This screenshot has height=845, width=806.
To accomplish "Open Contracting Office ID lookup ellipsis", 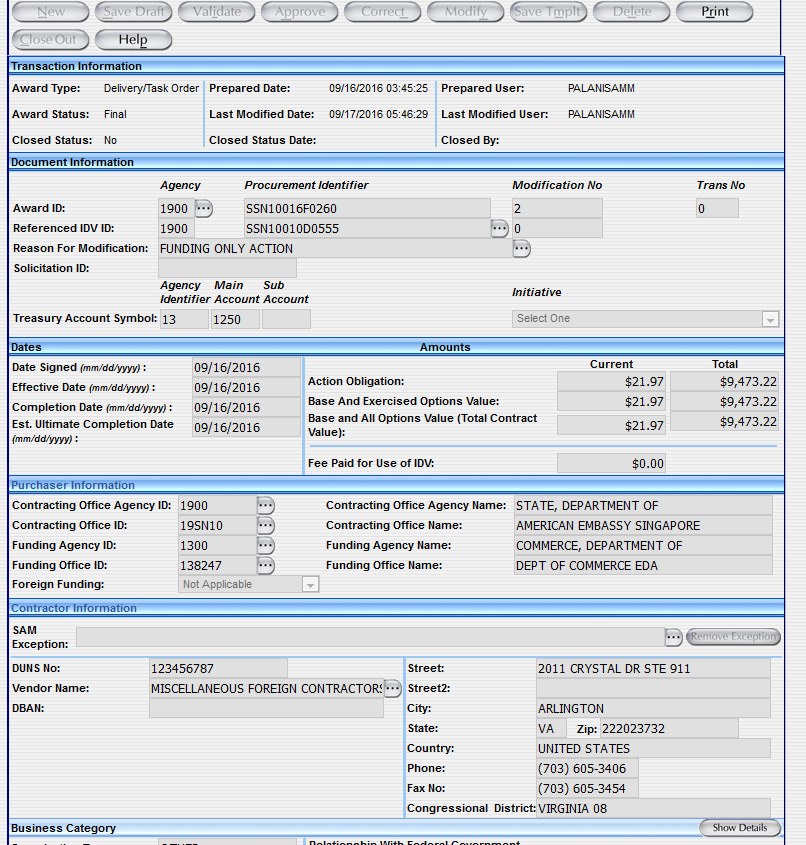I will pyautogui.click(x=266, y=525).
